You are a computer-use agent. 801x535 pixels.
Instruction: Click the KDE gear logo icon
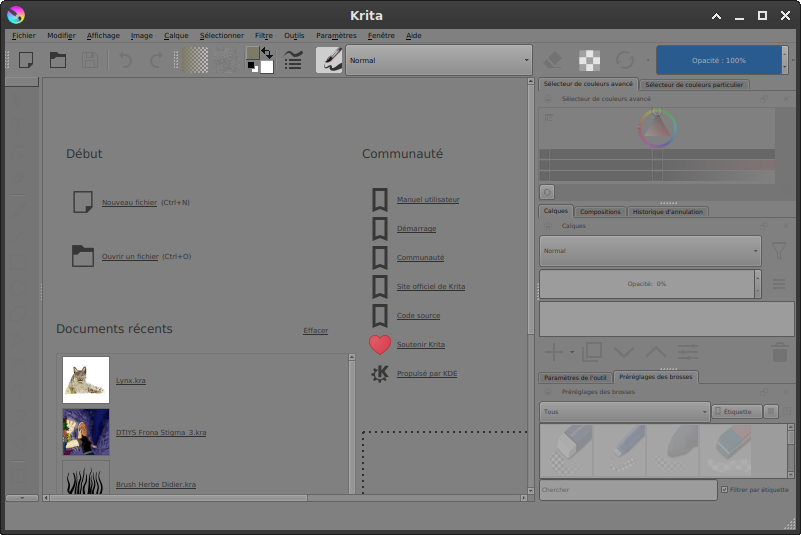(x=380, y=374)
